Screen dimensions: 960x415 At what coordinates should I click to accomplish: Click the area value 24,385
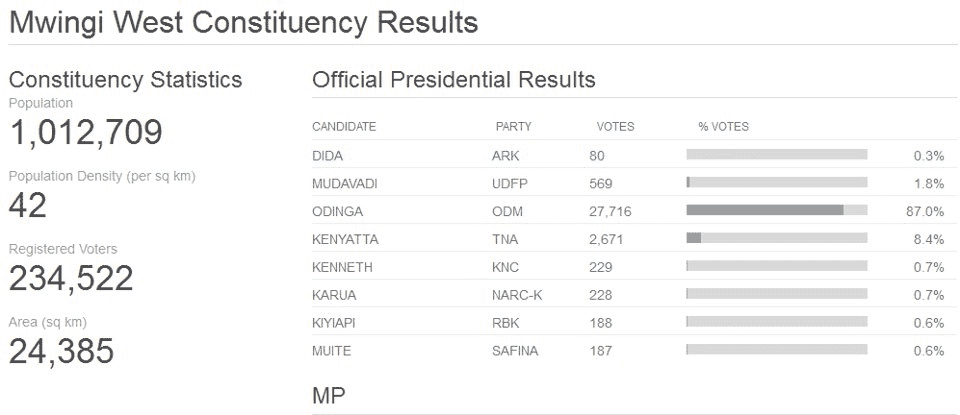pos(61,351)
